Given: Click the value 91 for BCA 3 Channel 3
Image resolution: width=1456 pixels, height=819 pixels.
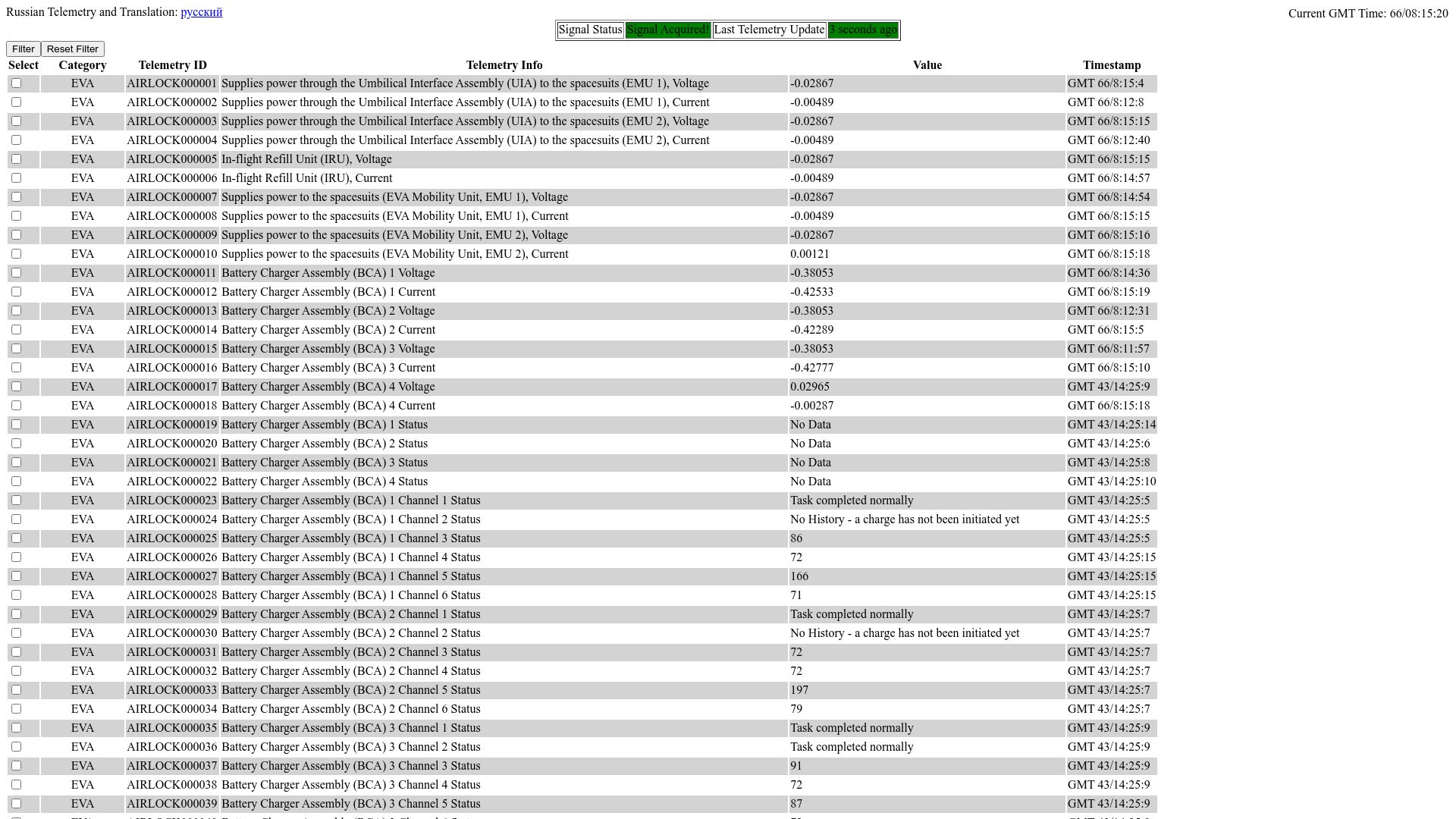Looking at the screenshot, I should pos(796,766).
